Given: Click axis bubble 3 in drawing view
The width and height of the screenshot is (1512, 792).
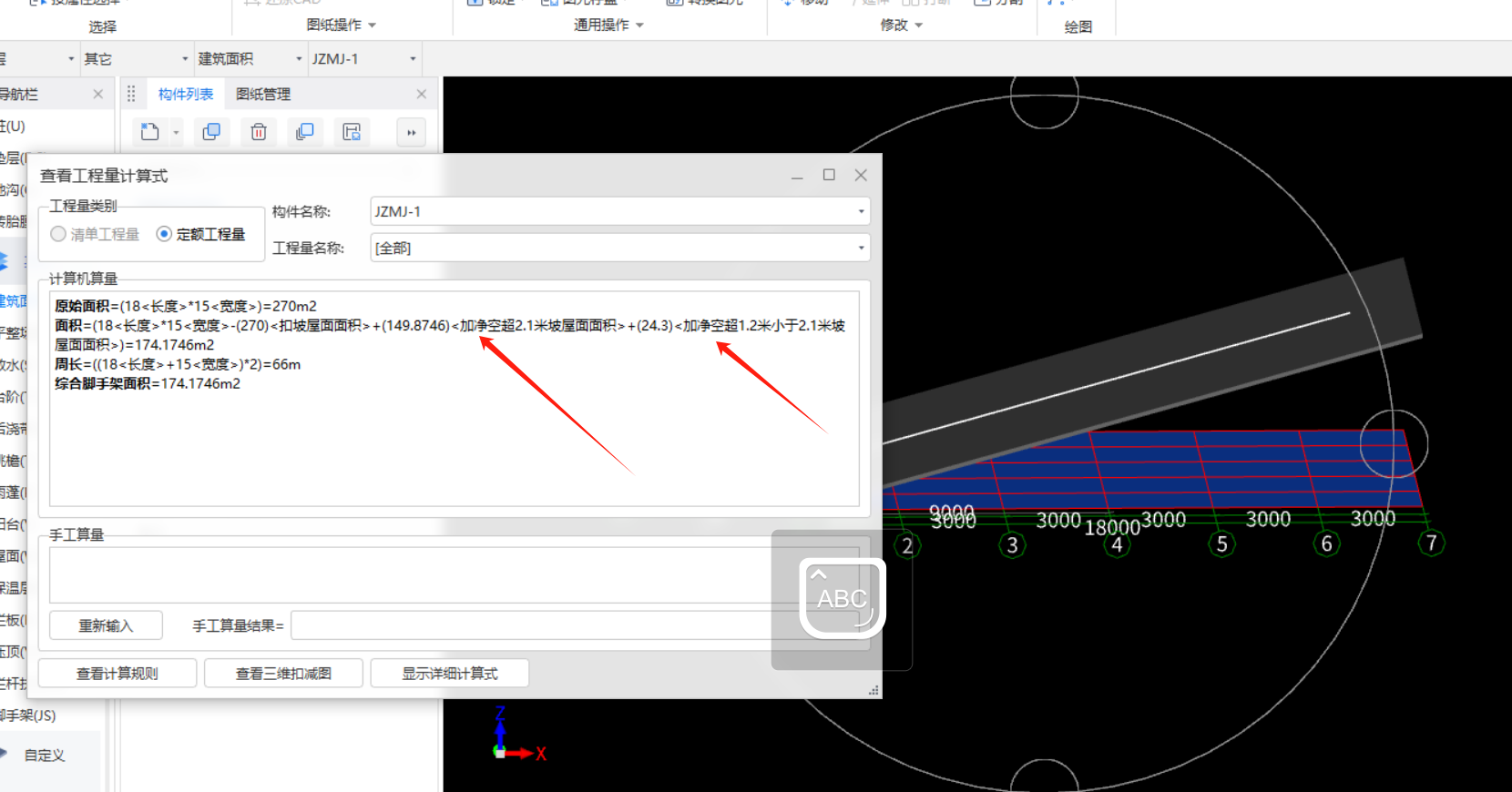Looking at the screenshot, I should pyautogui.click(x=1012, y=544).
